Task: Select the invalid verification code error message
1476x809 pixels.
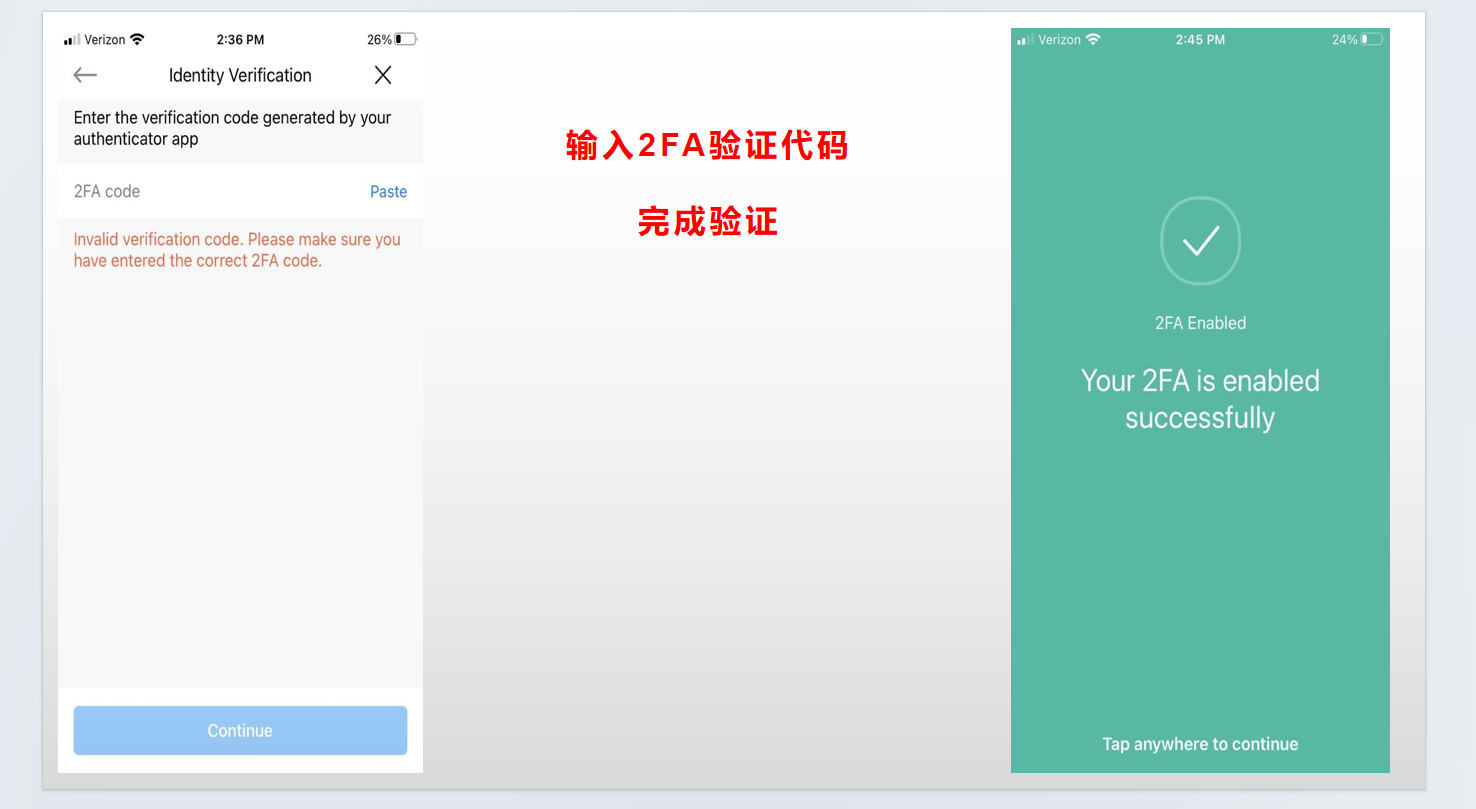Action: [x=237, y=249]
